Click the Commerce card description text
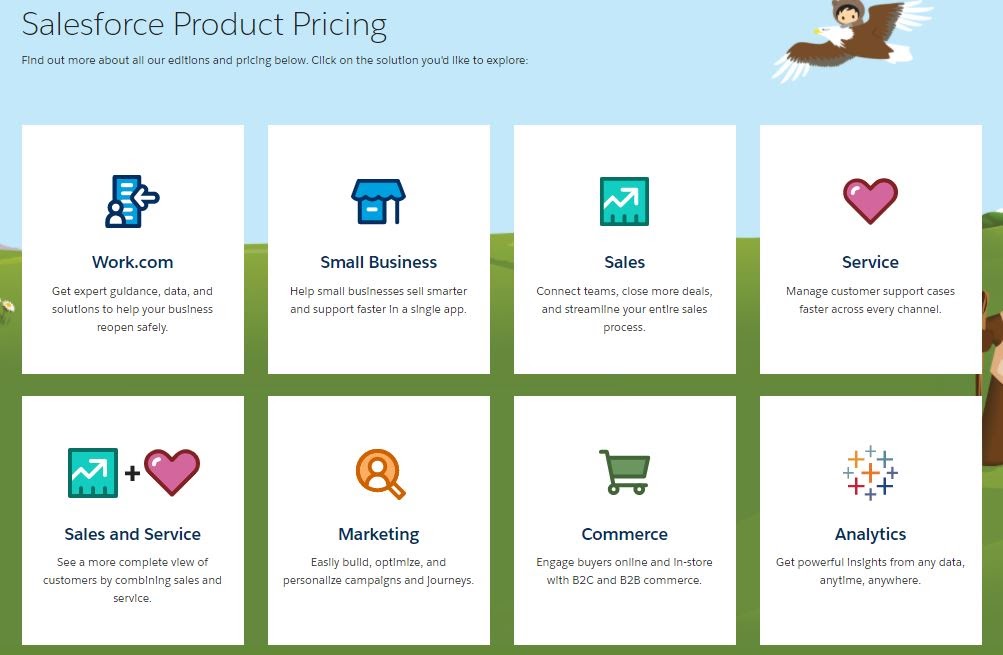The image size is (1003, 655). pos(624,571)
